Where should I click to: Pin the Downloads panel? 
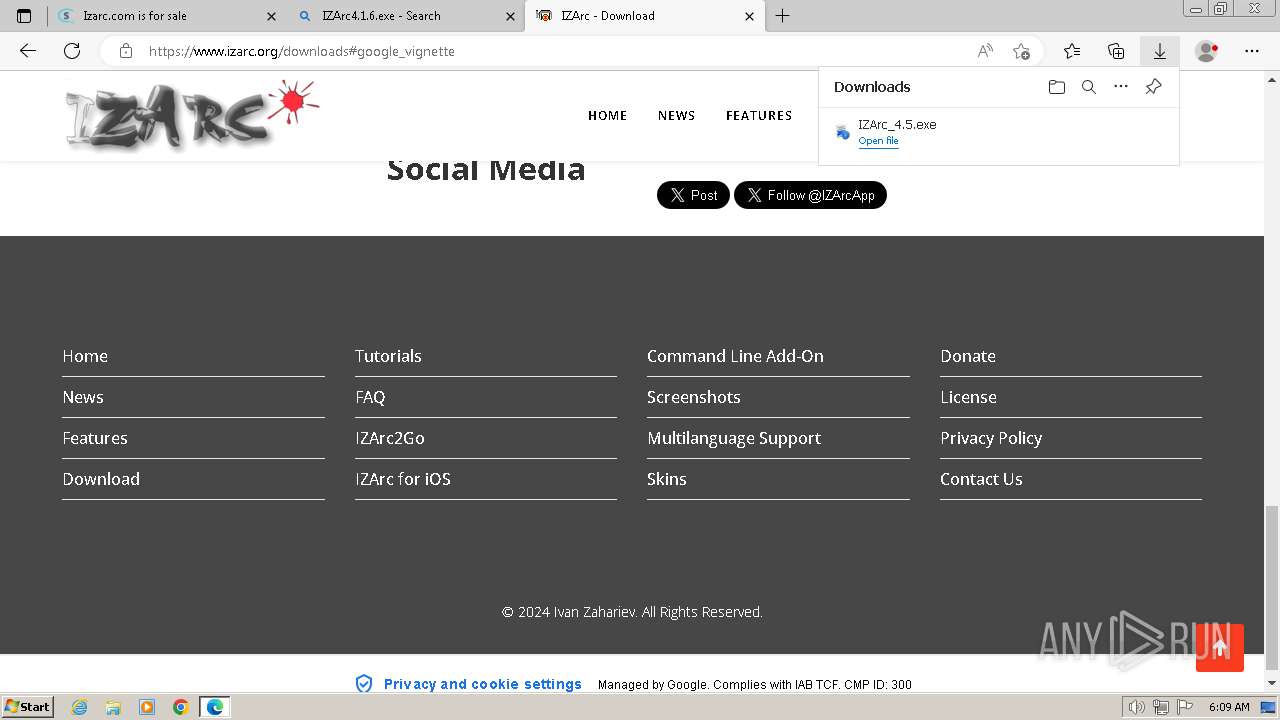coord(1153,87)
